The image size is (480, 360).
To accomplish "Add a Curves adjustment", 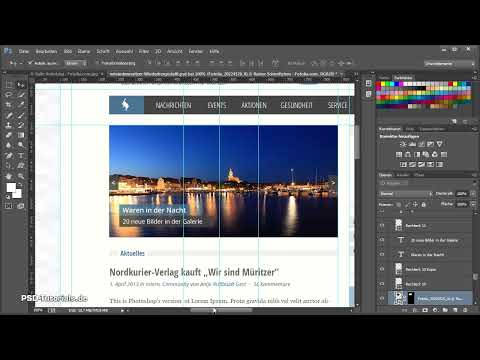I will pos(421,144).
